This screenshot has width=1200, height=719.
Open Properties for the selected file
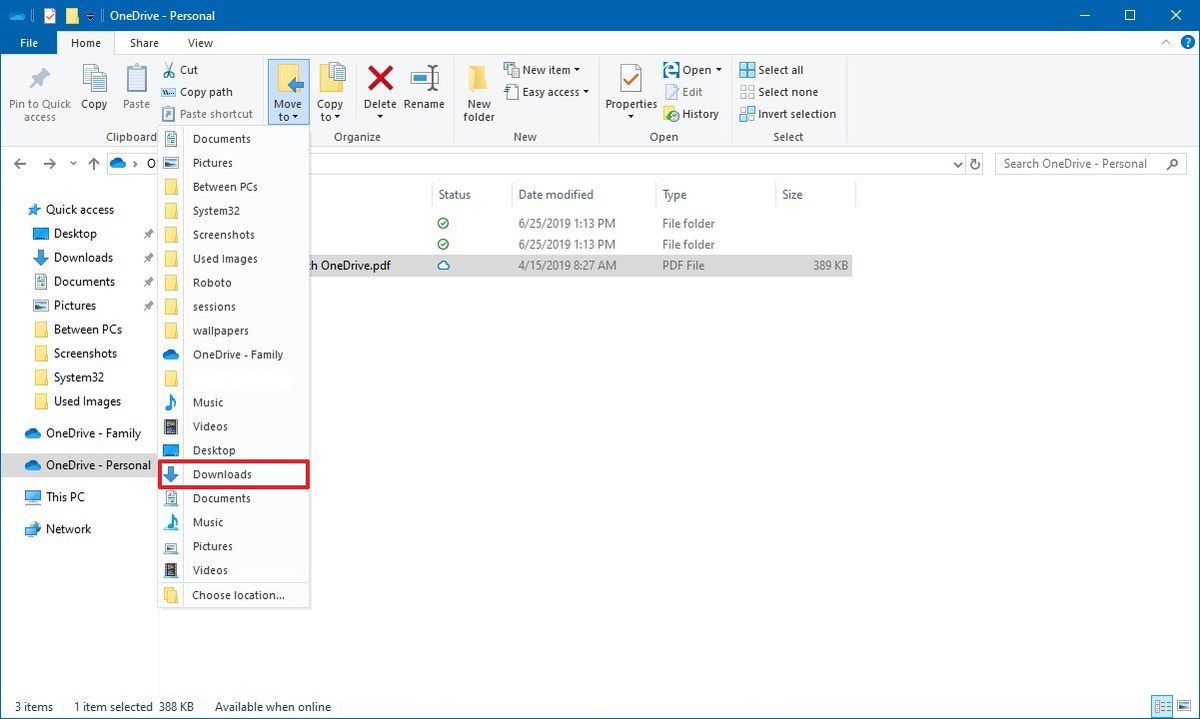click(x=629, y=90)
